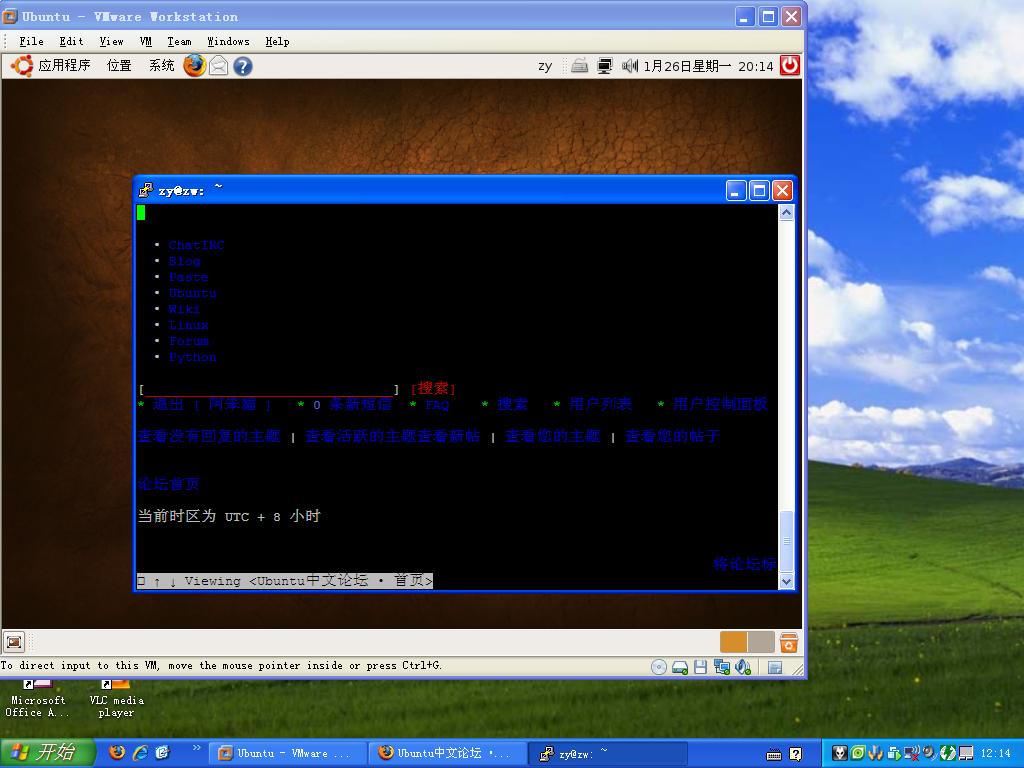Click the red 搜索 search button

[x=433, y=389]
